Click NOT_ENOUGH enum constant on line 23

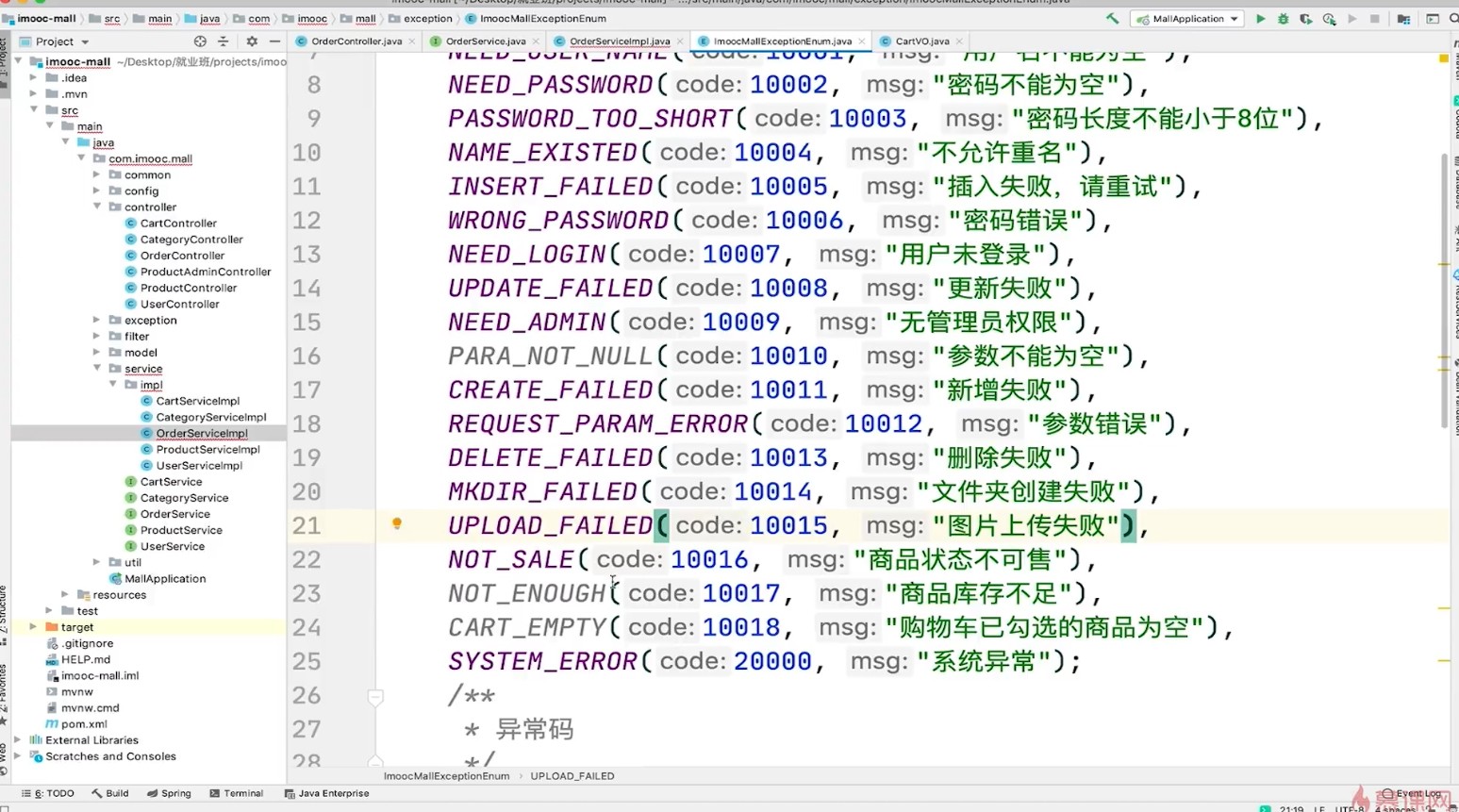(527, 593)
